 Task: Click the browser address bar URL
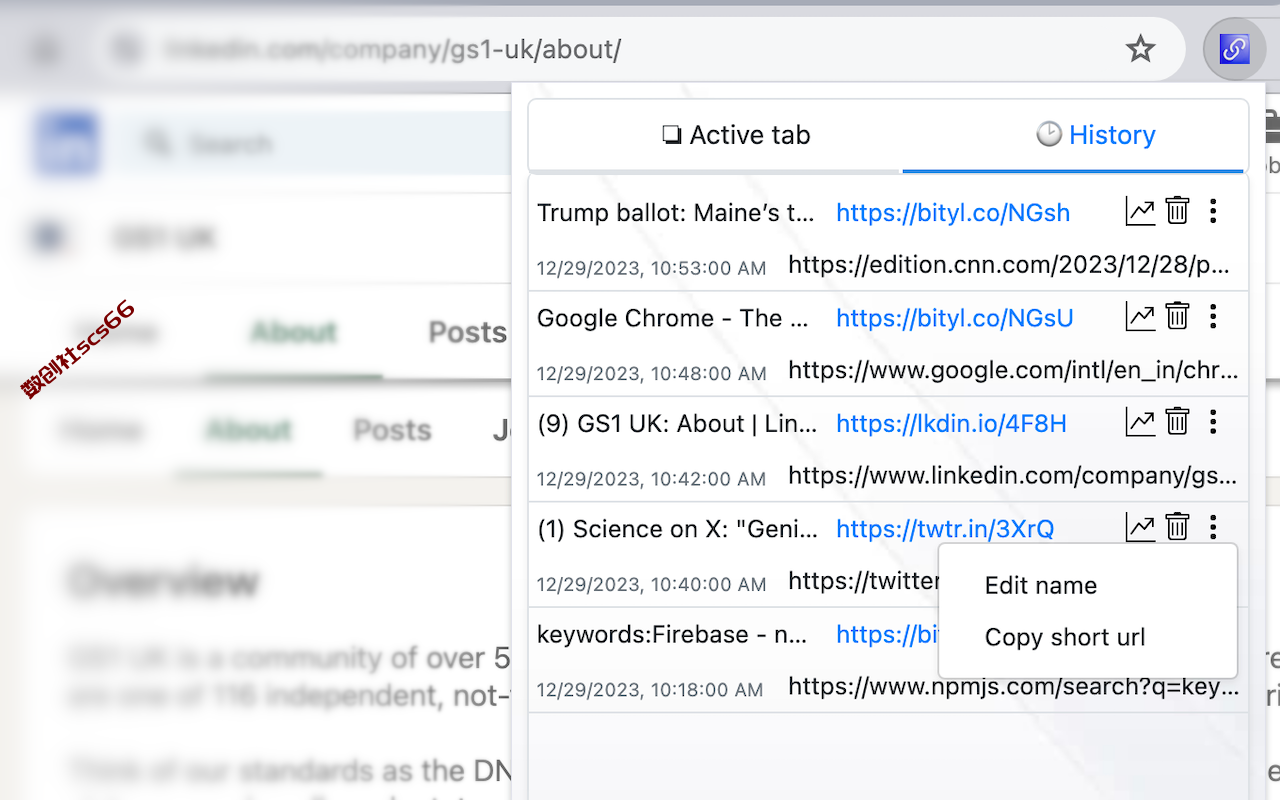tap(393, 49)
